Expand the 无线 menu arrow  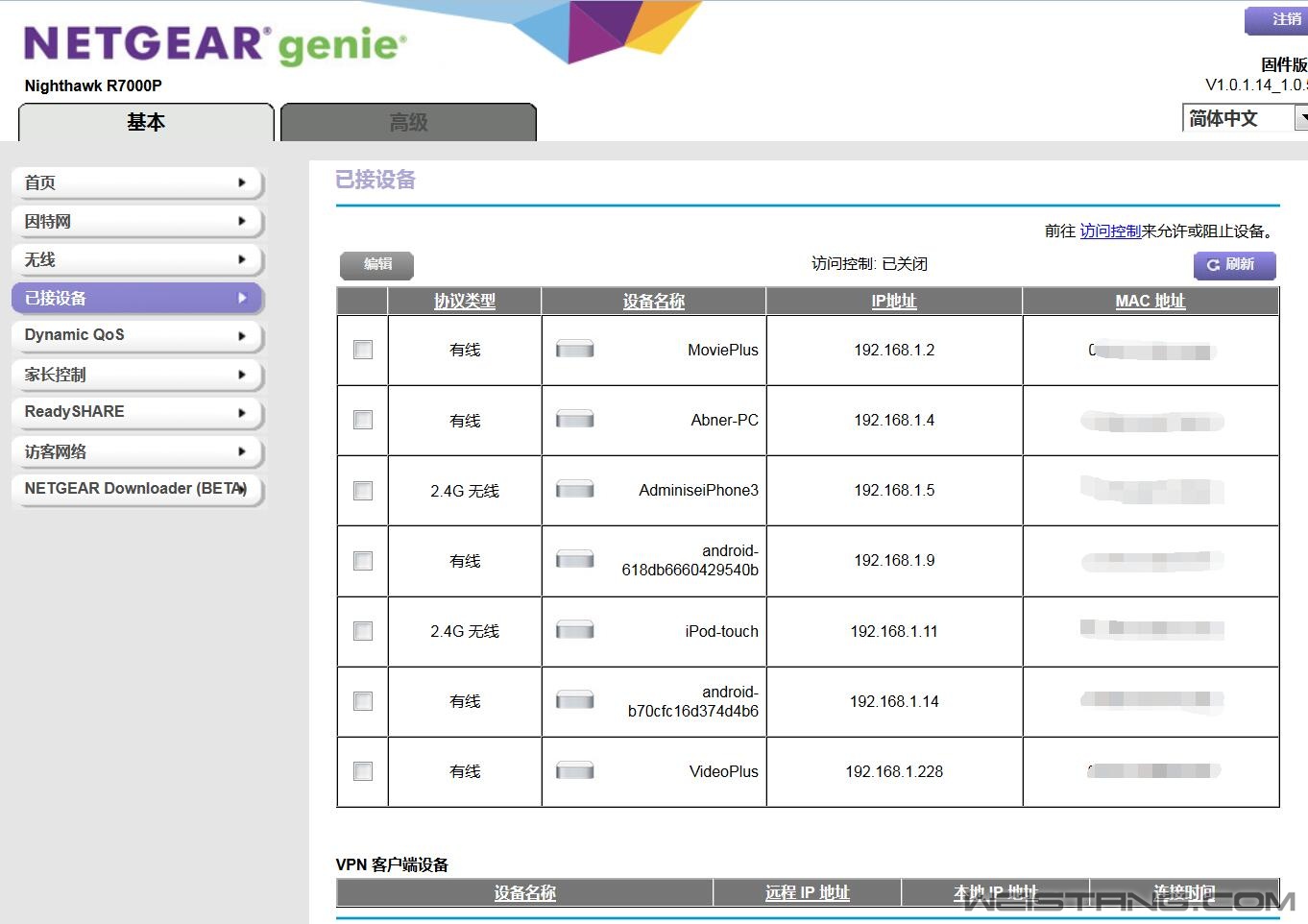(242, 259)
